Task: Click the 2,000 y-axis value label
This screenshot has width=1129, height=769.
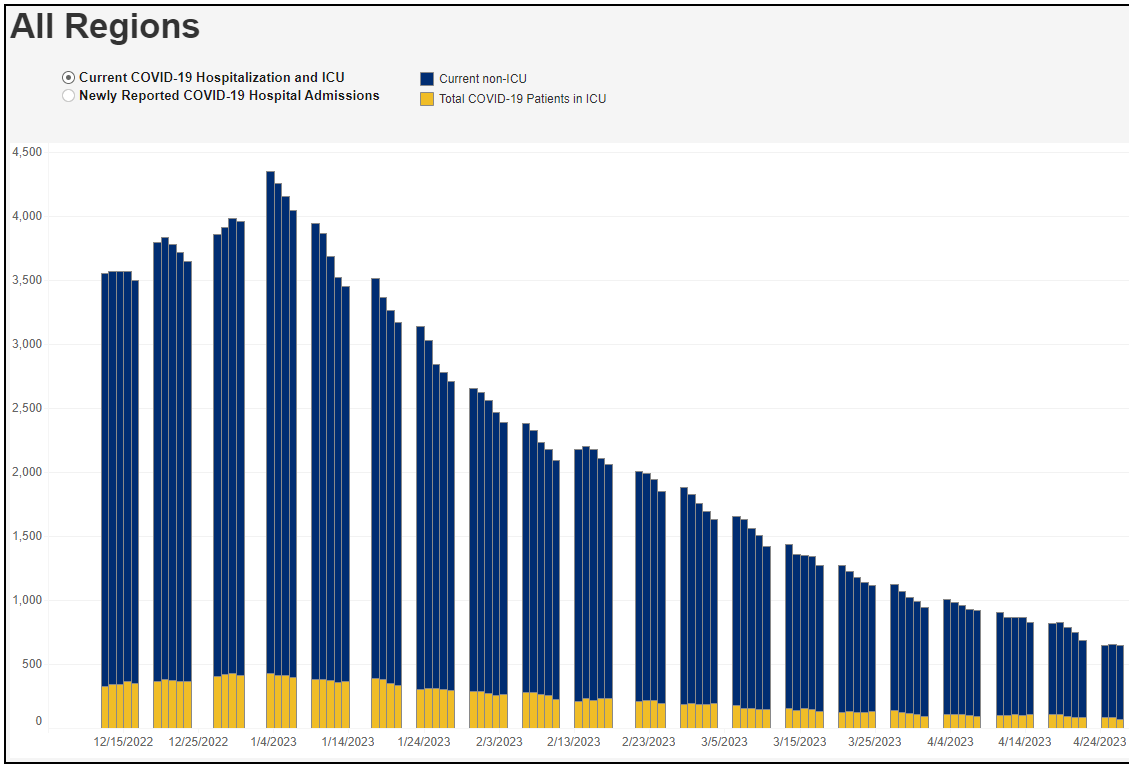Action: pyautogui.click(x=26, y=472)
